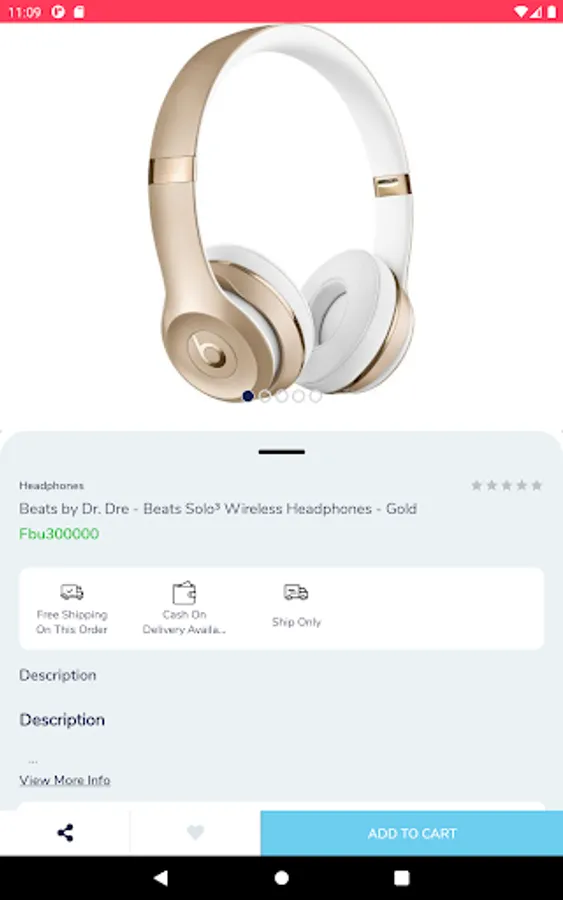Open the recent apps square button
This screenshot has width=563, height=900.
click(402, 877)
